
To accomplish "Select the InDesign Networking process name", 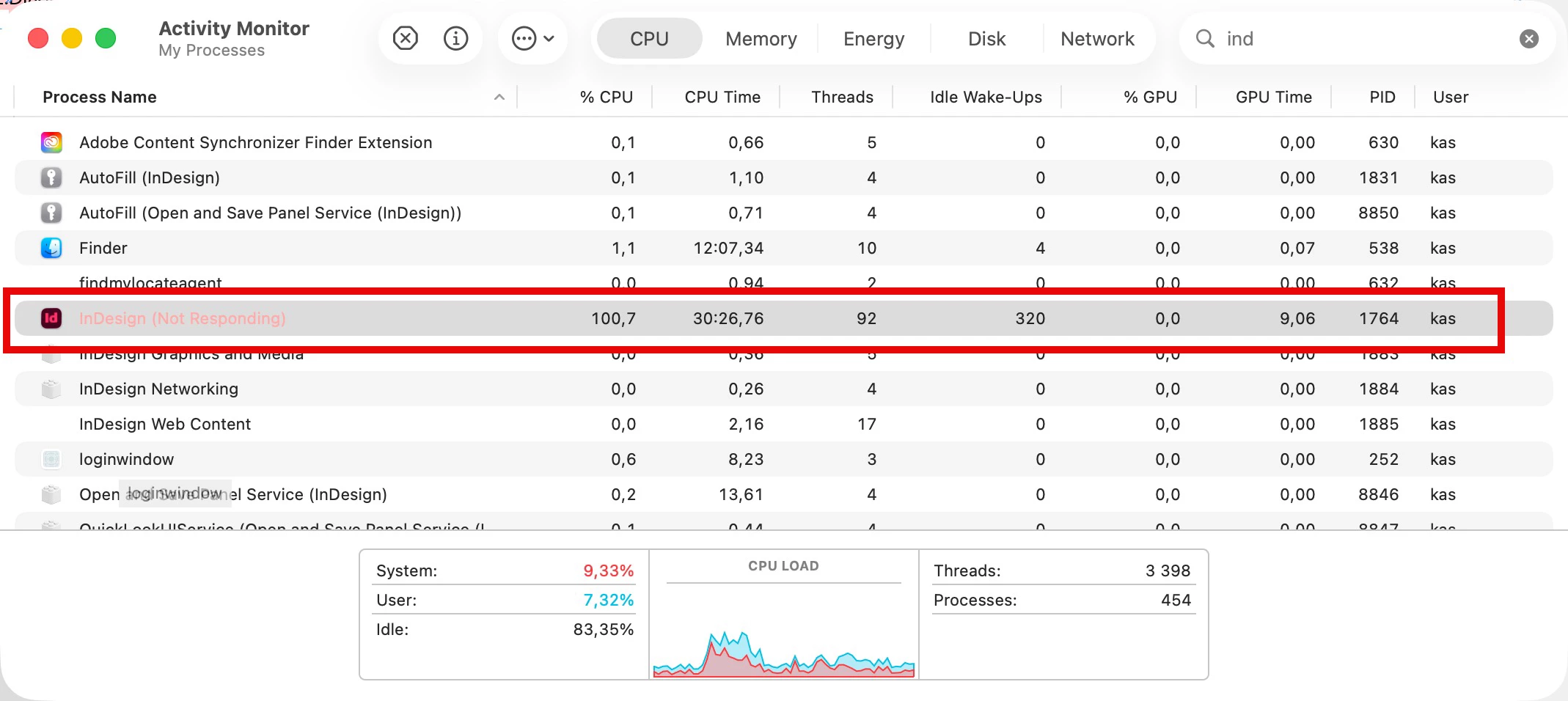I will [158, 389].
